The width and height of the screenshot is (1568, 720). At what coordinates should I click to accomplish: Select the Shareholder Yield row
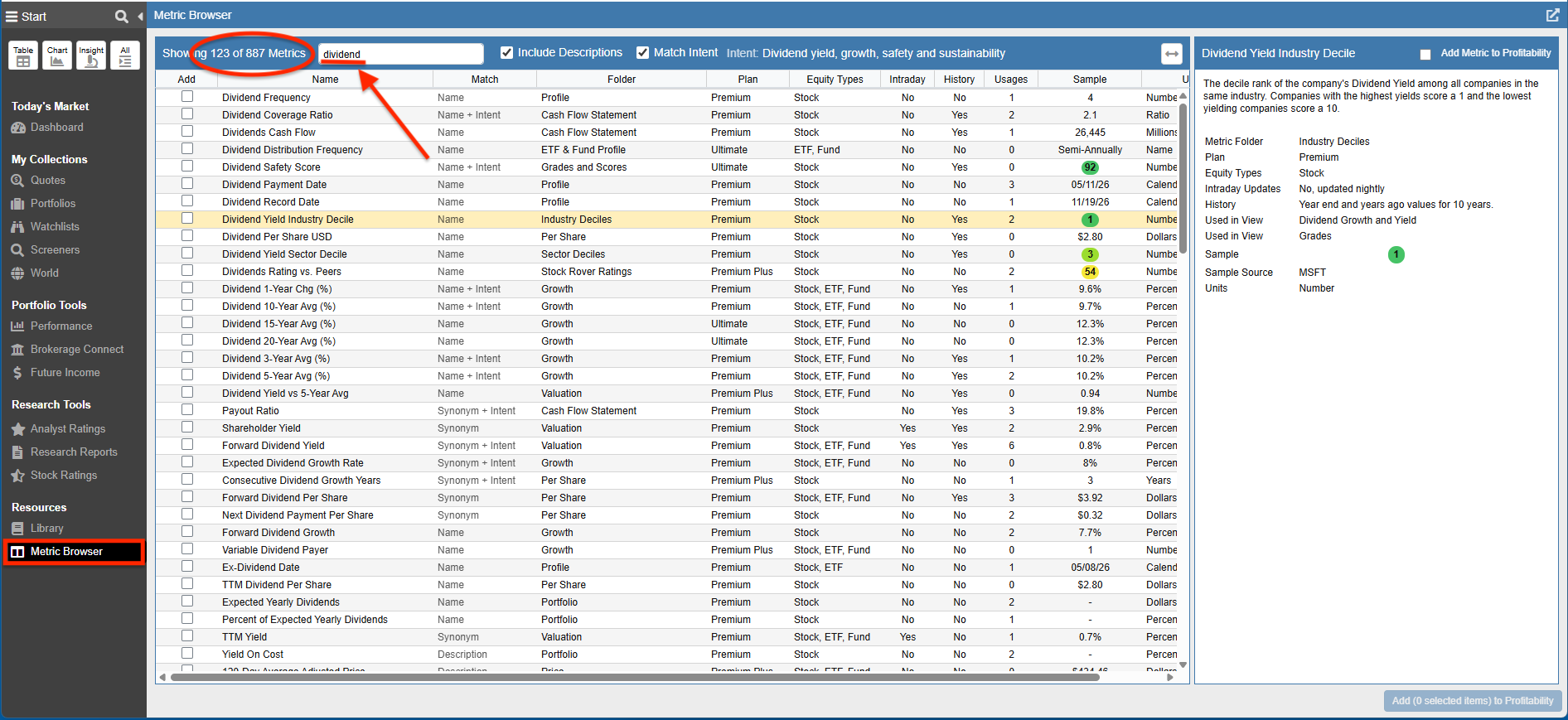click(x=666, y=428)
